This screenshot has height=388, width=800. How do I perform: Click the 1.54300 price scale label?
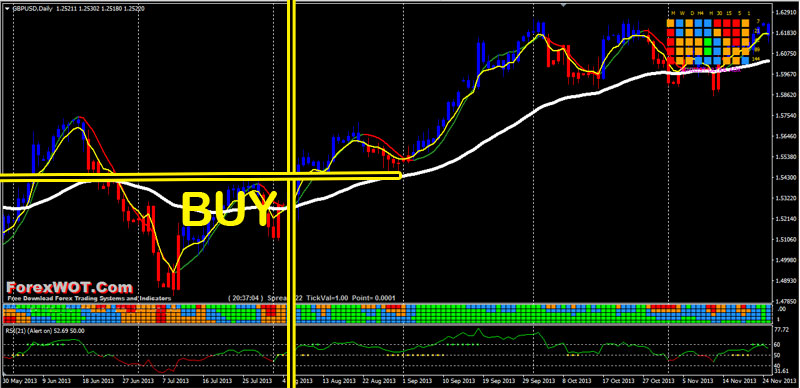[x=786, y=177]
